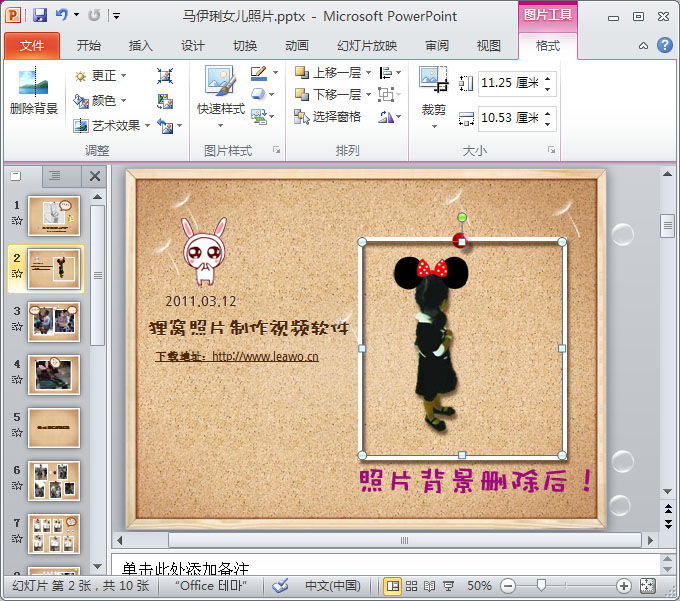Switch to Reading view icon
The width and height of the screenshot is (680, 601).
429,586
